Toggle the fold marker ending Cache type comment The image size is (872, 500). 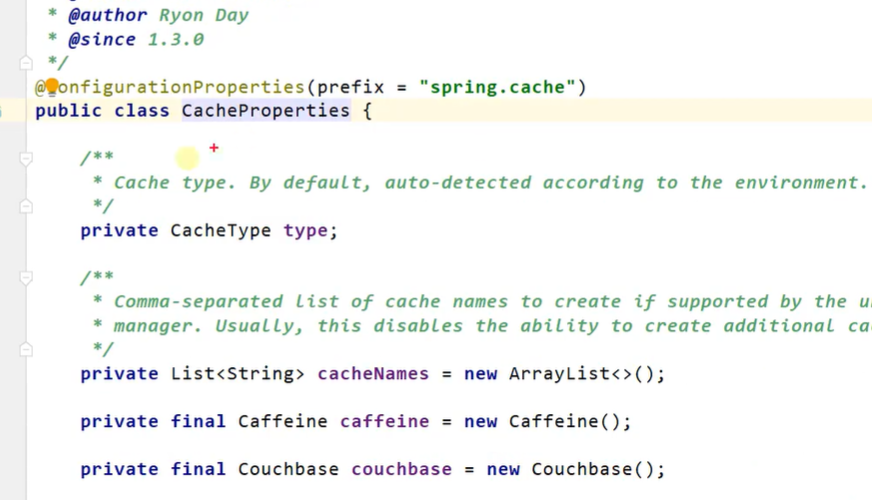click(x=26, y=206)
